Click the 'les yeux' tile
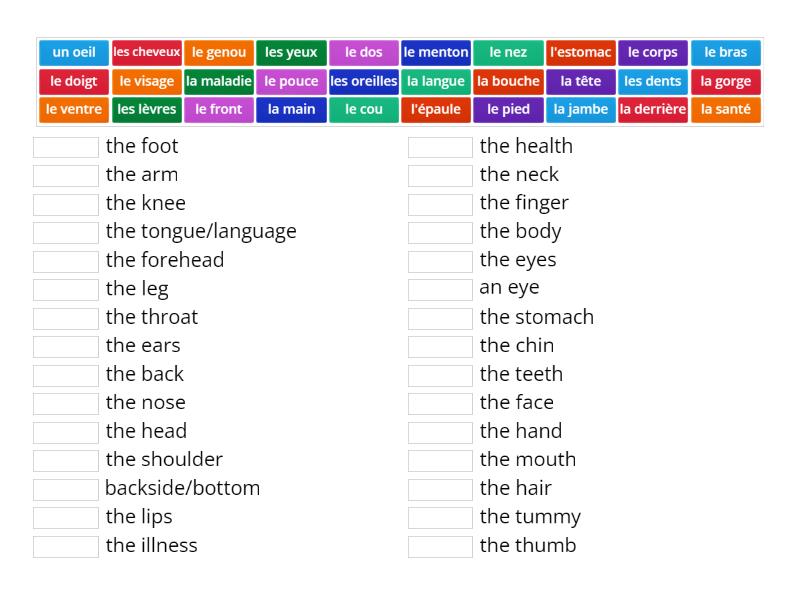 coord(292,53)
